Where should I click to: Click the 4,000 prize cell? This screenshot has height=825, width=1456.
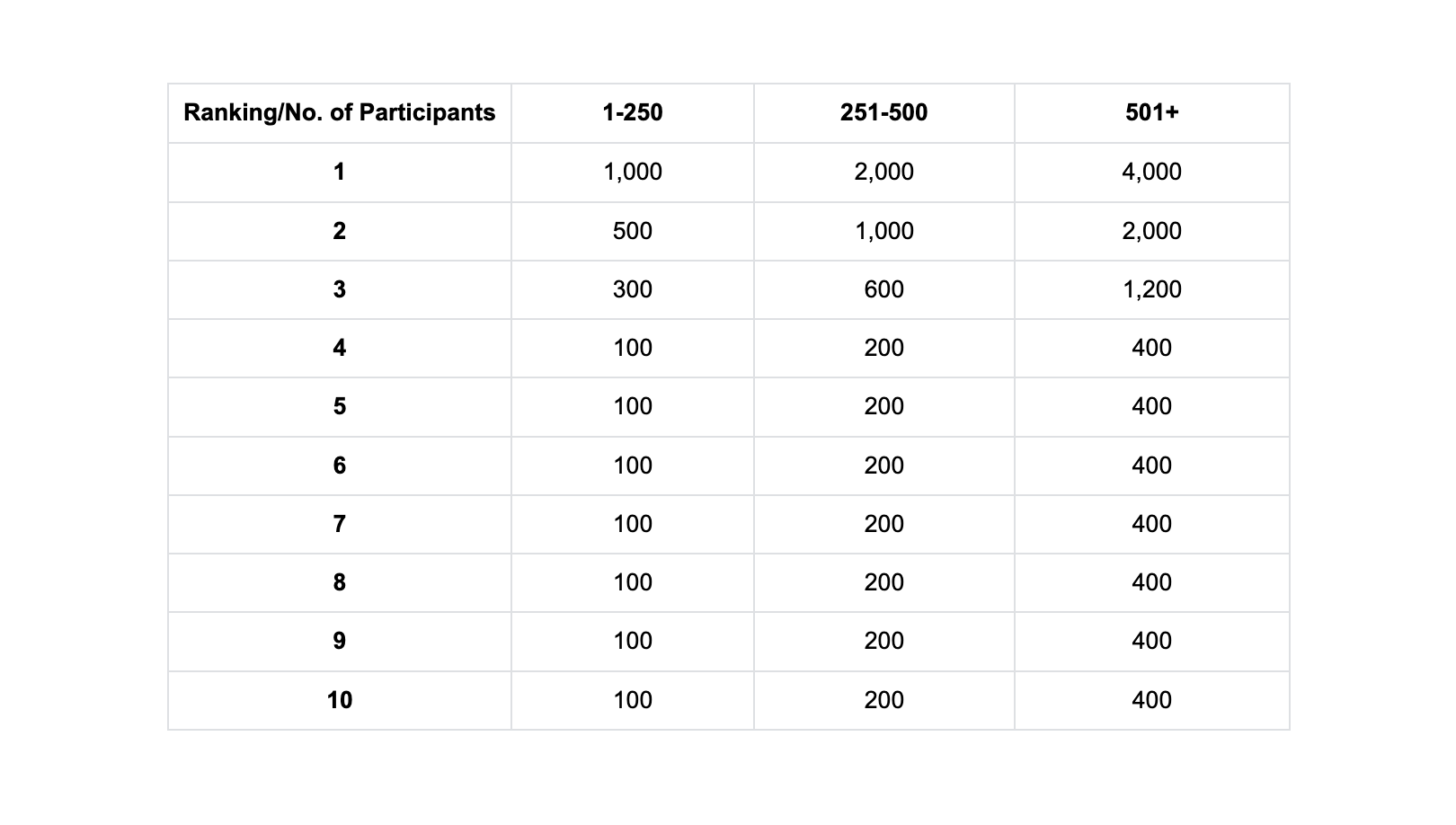point(1152,173)
